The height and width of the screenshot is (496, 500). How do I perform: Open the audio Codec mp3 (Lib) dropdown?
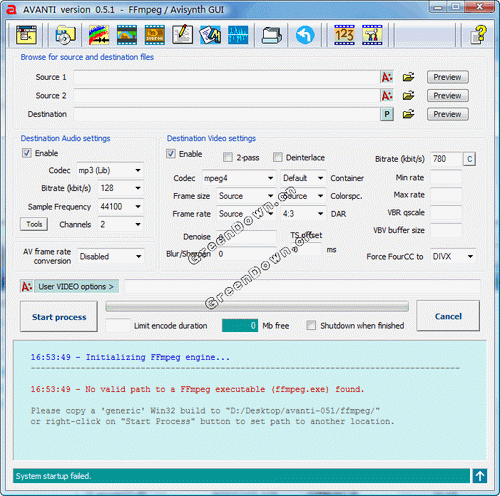point(110,170)
